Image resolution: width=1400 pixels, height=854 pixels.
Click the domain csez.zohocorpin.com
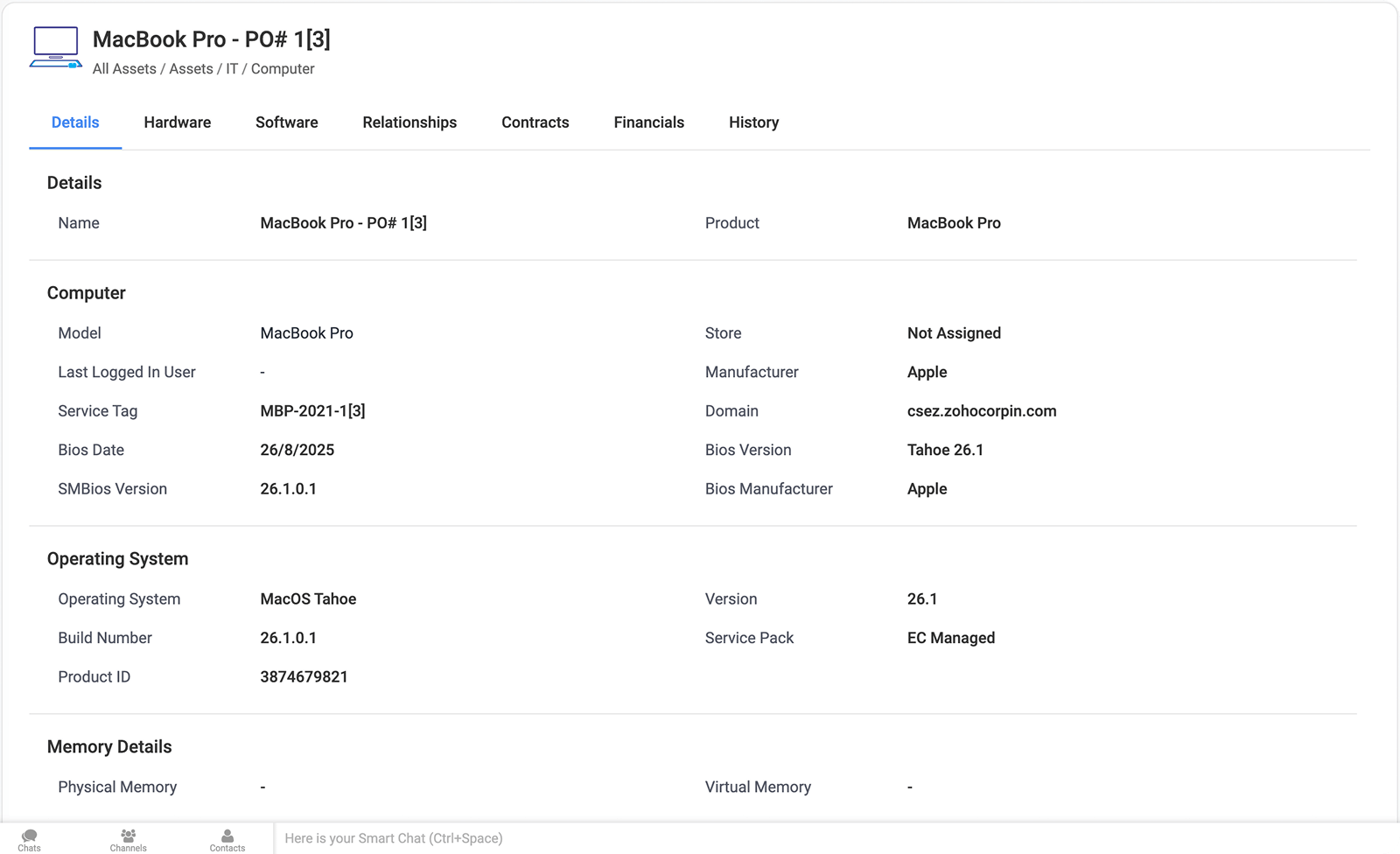(x=982, y=410)
